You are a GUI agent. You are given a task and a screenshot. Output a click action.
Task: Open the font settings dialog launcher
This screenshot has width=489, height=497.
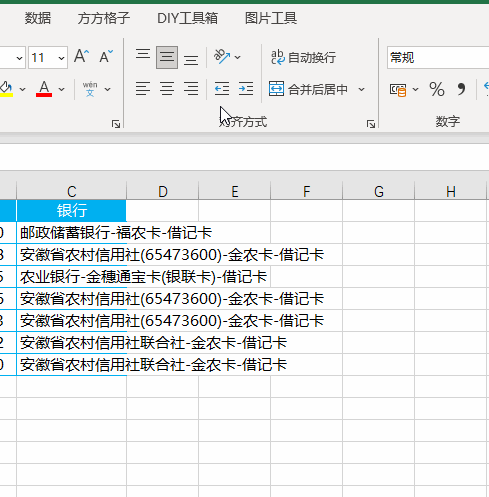click(x=116, y=124)
